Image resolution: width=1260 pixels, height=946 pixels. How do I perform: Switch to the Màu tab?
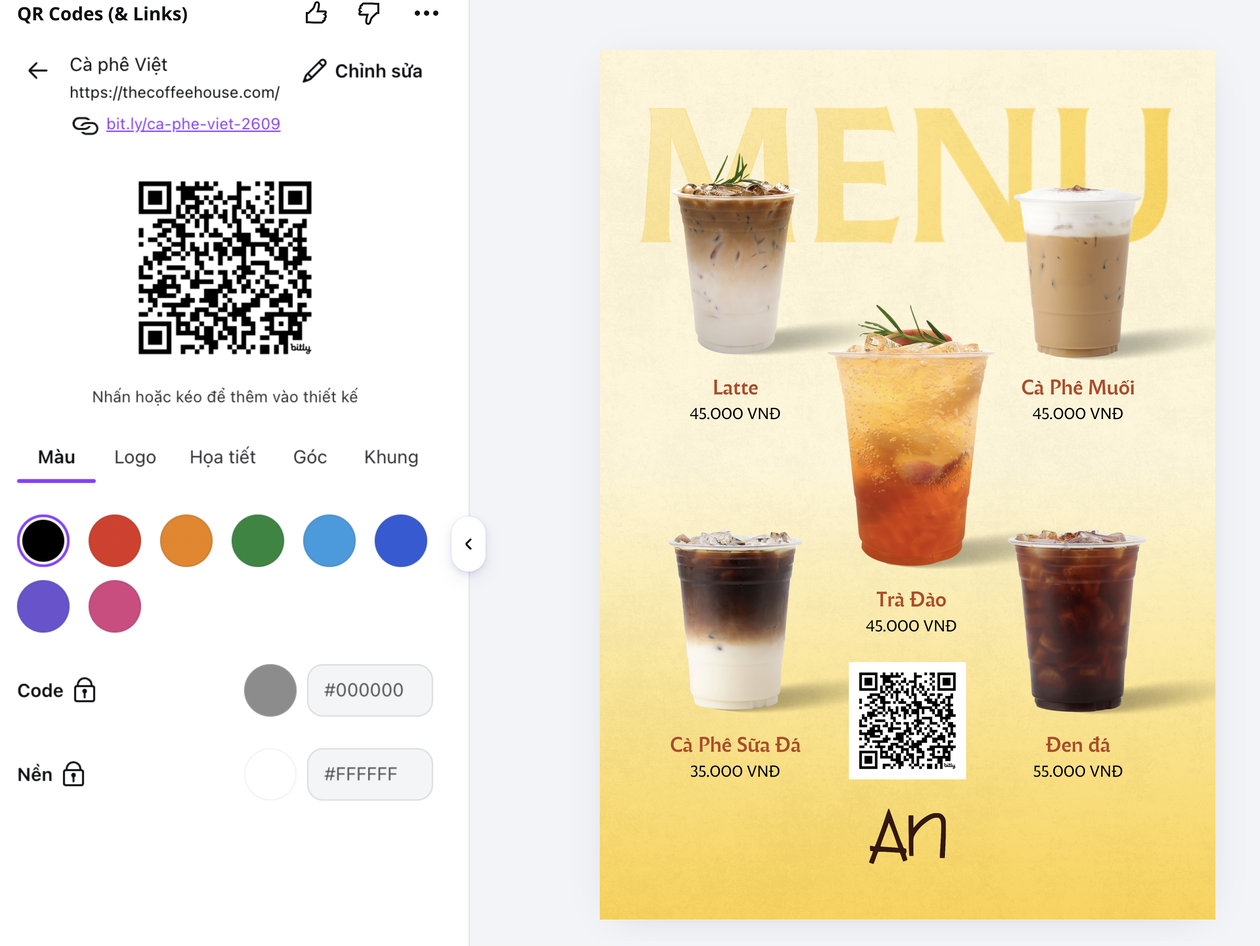coord(56,457)
